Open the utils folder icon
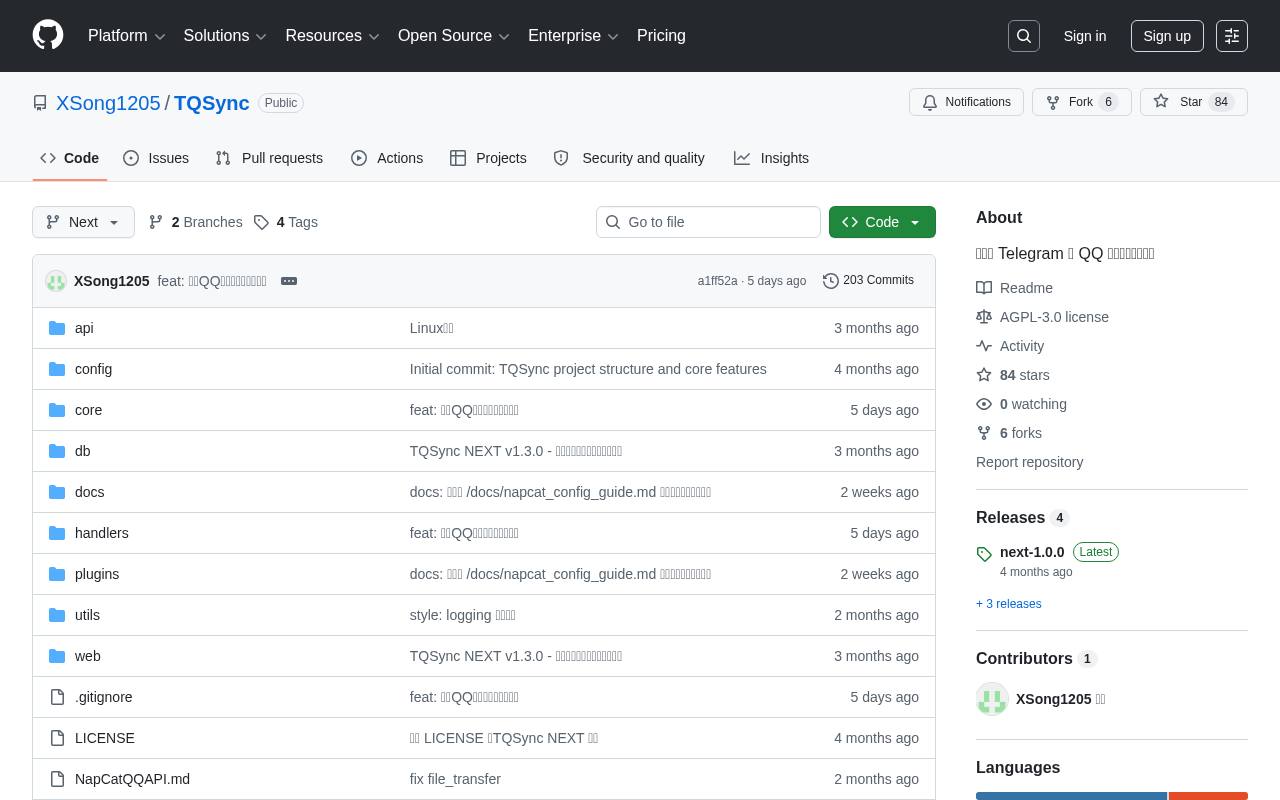Screen dimensions: 1280x800 57,615
